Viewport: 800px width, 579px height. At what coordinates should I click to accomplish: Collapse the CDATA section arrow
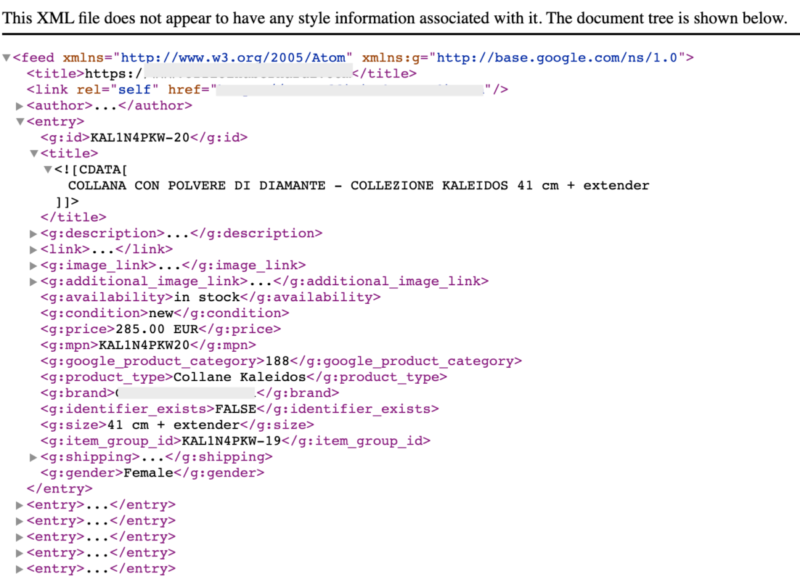[x=47, y=170]
